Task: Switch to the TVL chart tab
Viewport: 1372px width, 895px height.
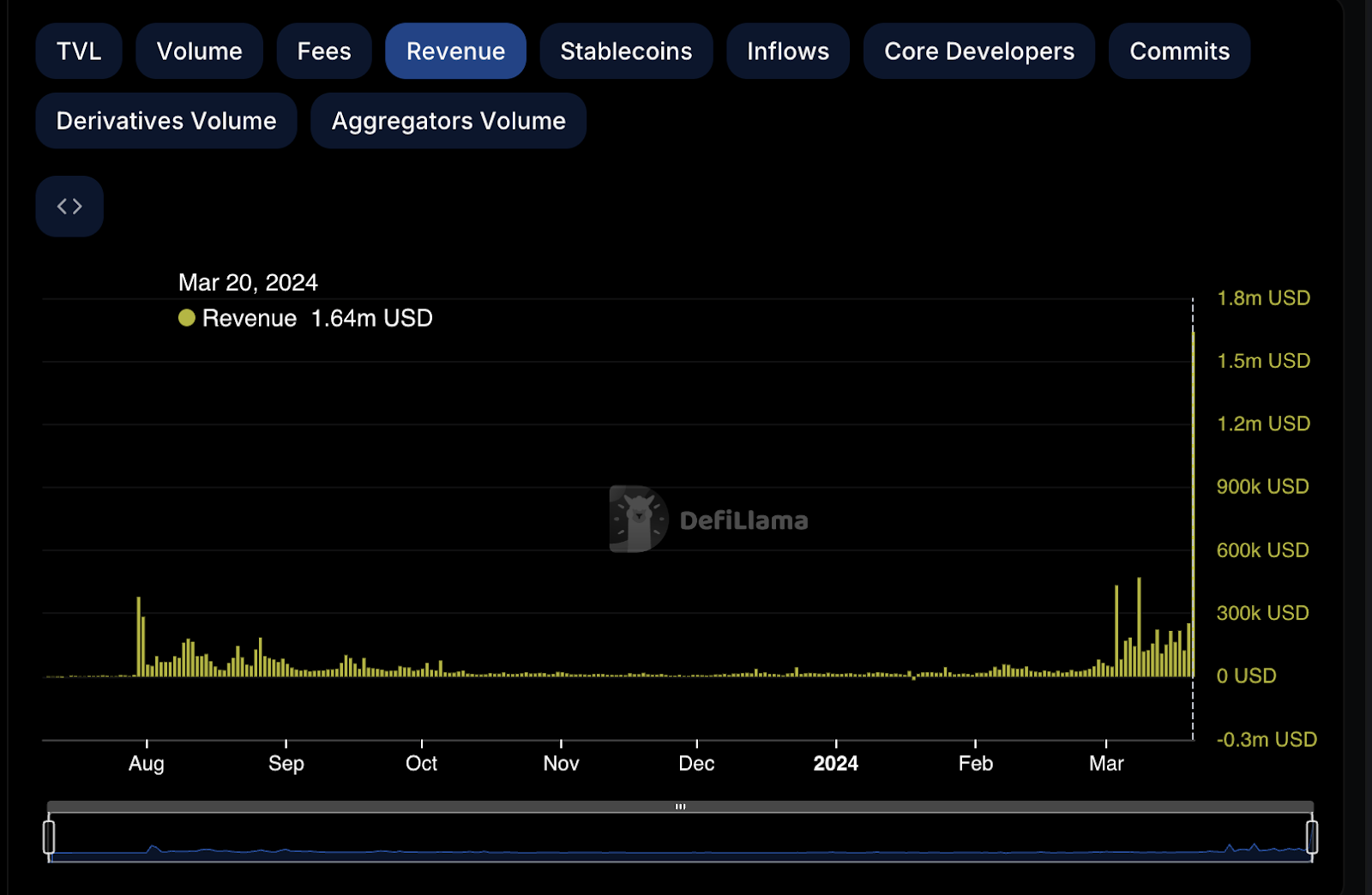Action: [x=79, y=51]
